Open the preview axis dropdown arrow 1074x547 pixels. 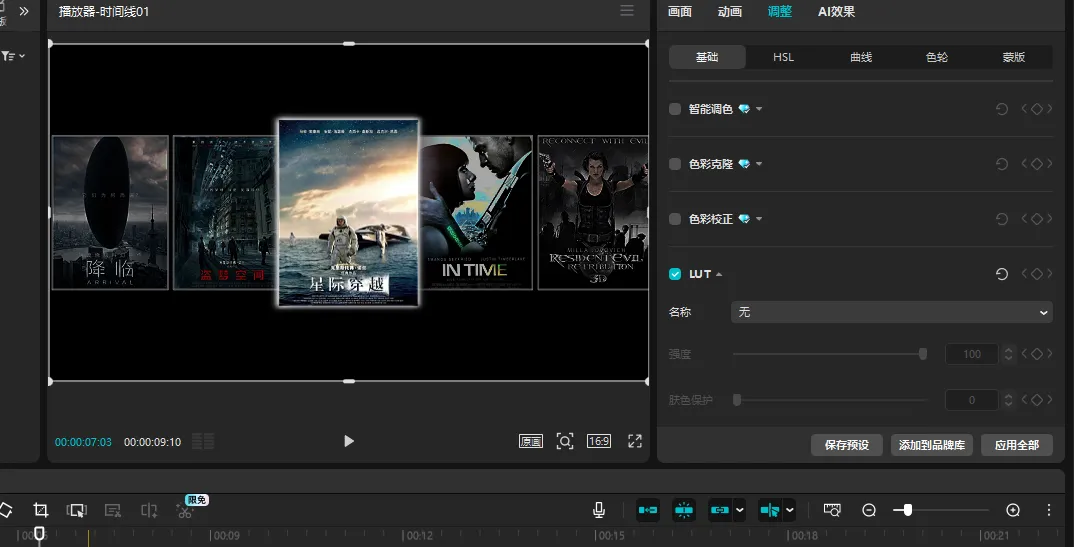[x=790, y=510]
